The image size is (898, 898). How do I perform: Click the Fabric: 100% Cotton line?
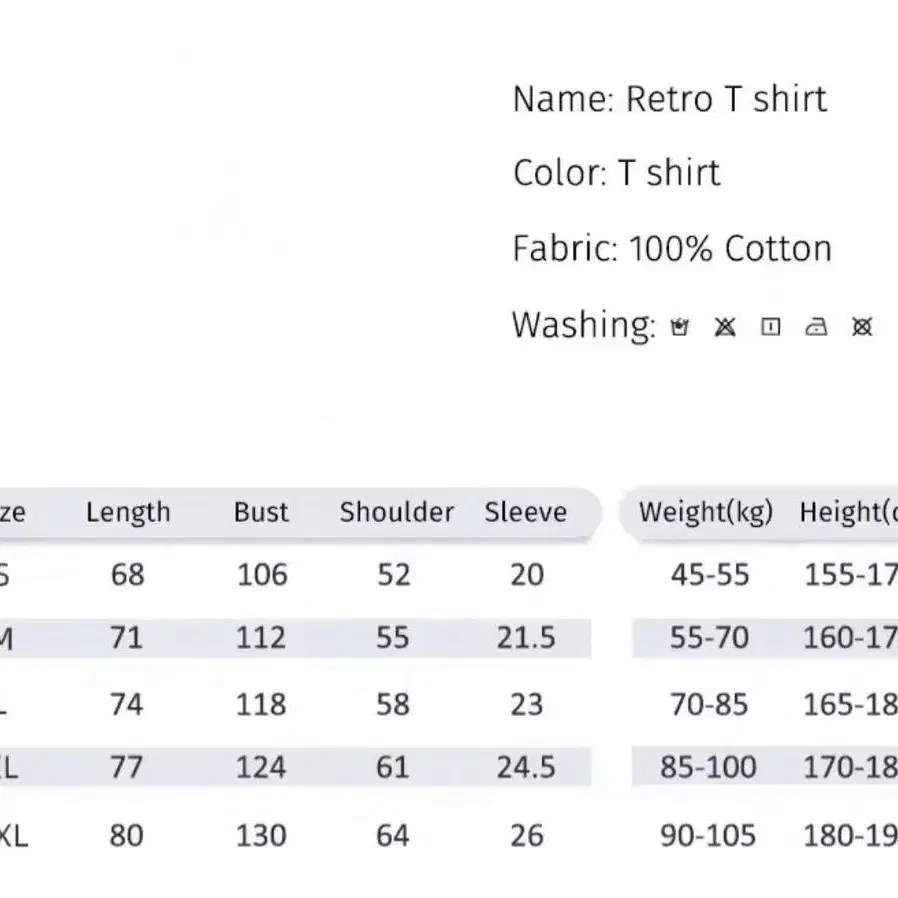671,248
